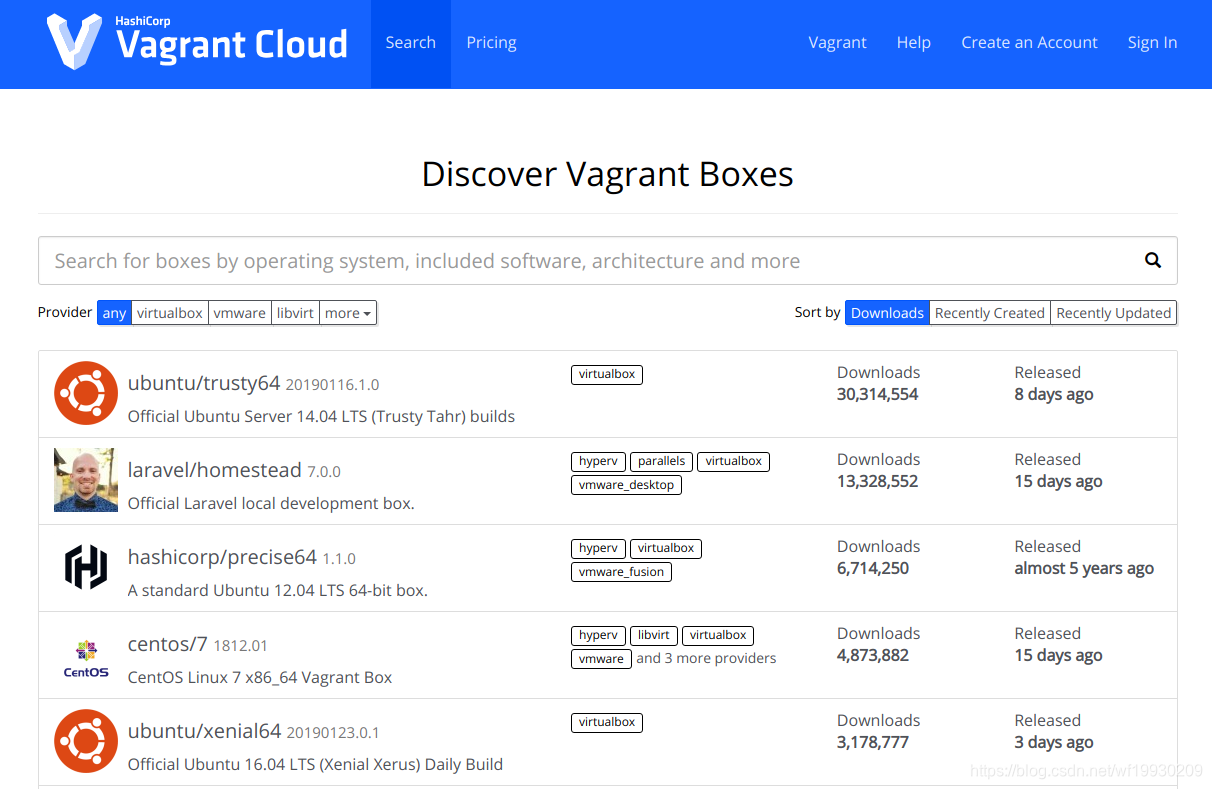1212x789 pixels.
Task: Click version text 20190116.1.0
Action: point(332,384)
